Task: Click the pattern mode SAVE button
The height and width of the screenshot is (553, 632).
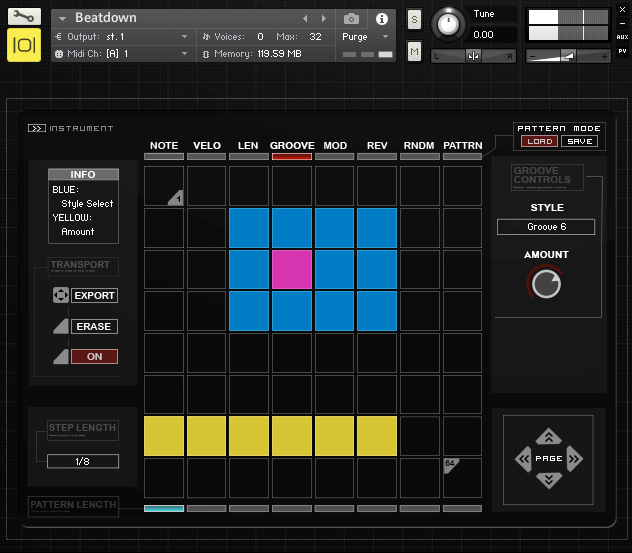Action: (x=578, y=142)
